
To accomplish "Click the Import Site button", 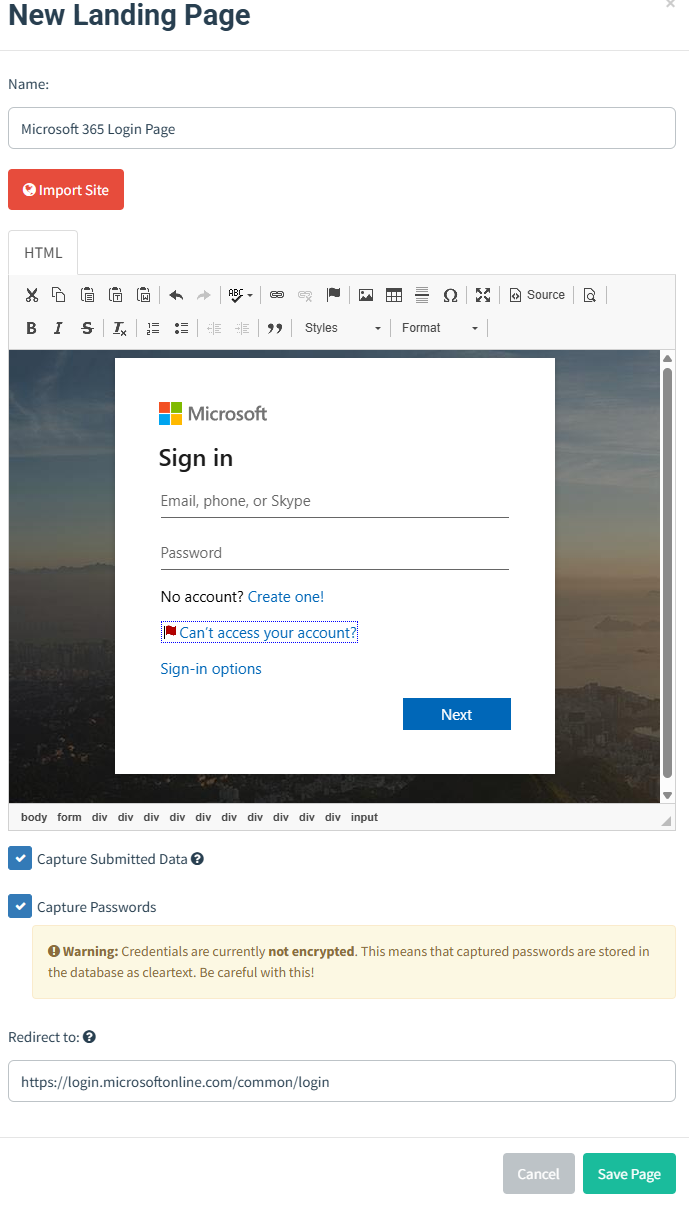I will tap(66, 190).
